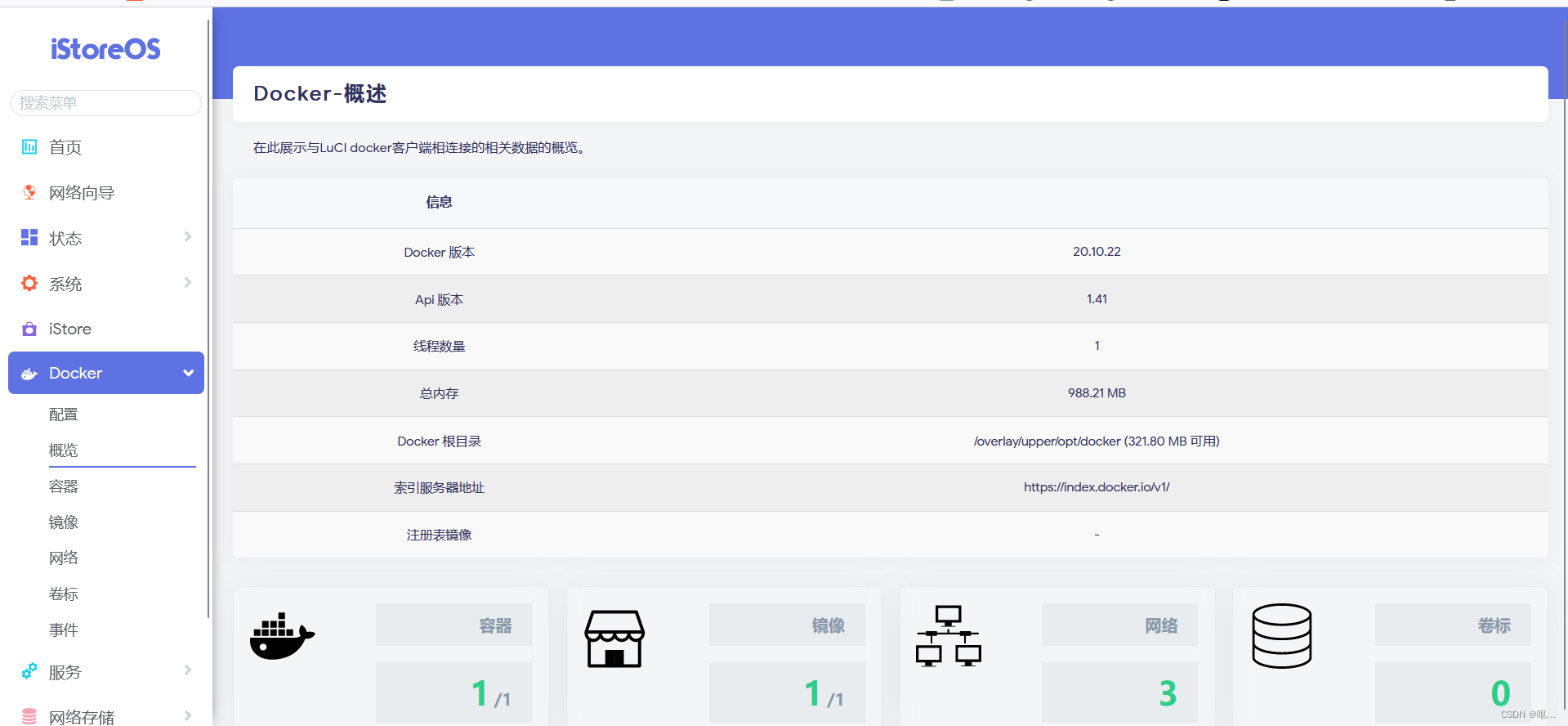Click the network wizard icon beside 网络向导
Image resolution: width=1568 pixels, height=726 pixels.
tap(29, 192)
